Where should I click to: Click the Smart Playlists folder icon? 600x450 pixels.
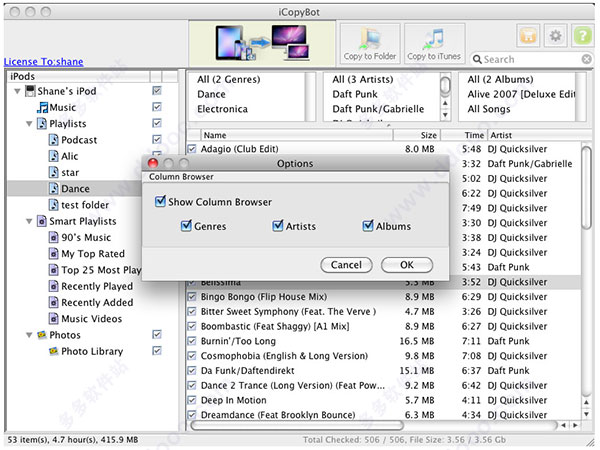point(42,221)
